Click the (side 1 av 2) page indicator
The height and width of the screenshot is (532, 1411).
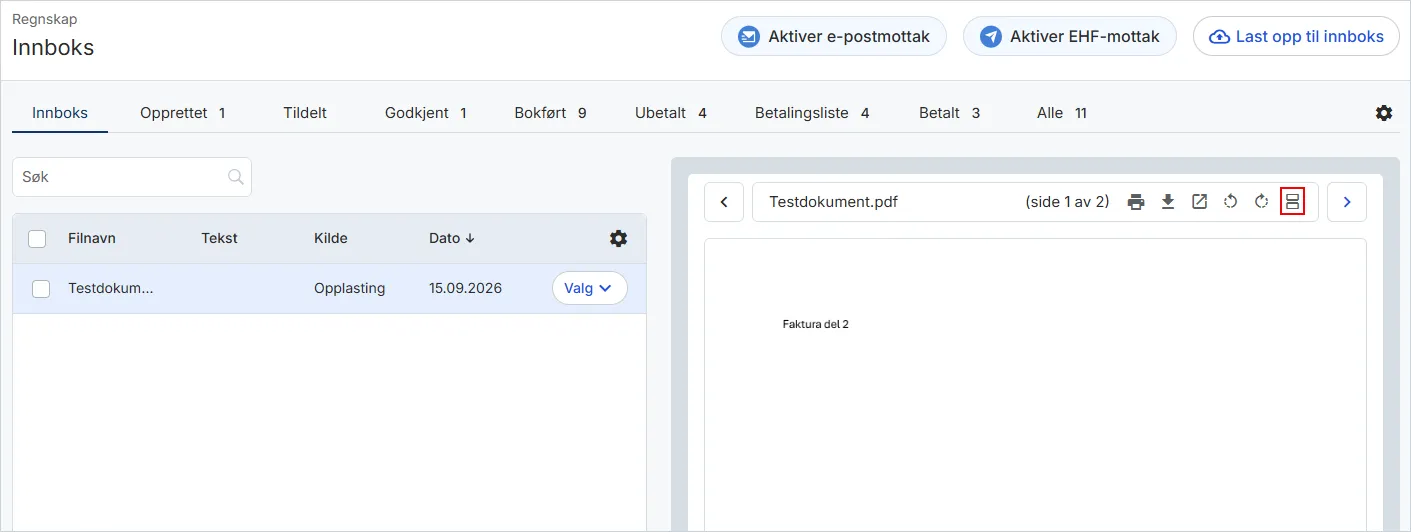coord(1067,202)
